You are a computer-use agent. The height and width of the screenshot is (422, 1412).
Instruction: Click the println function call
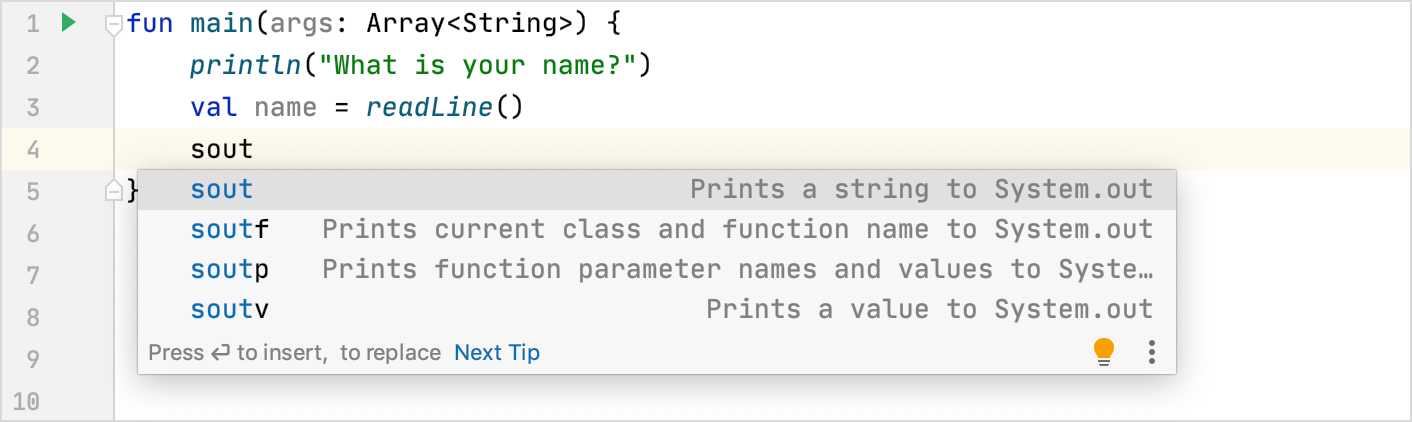(246, 66)
